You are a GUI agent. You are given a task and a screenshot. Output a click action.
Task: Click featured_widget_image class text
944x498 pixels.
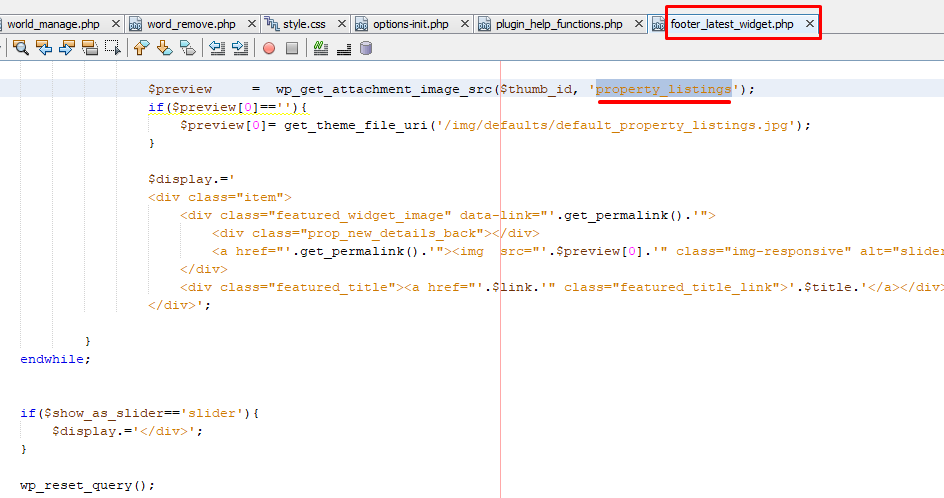tap(359, 216)
